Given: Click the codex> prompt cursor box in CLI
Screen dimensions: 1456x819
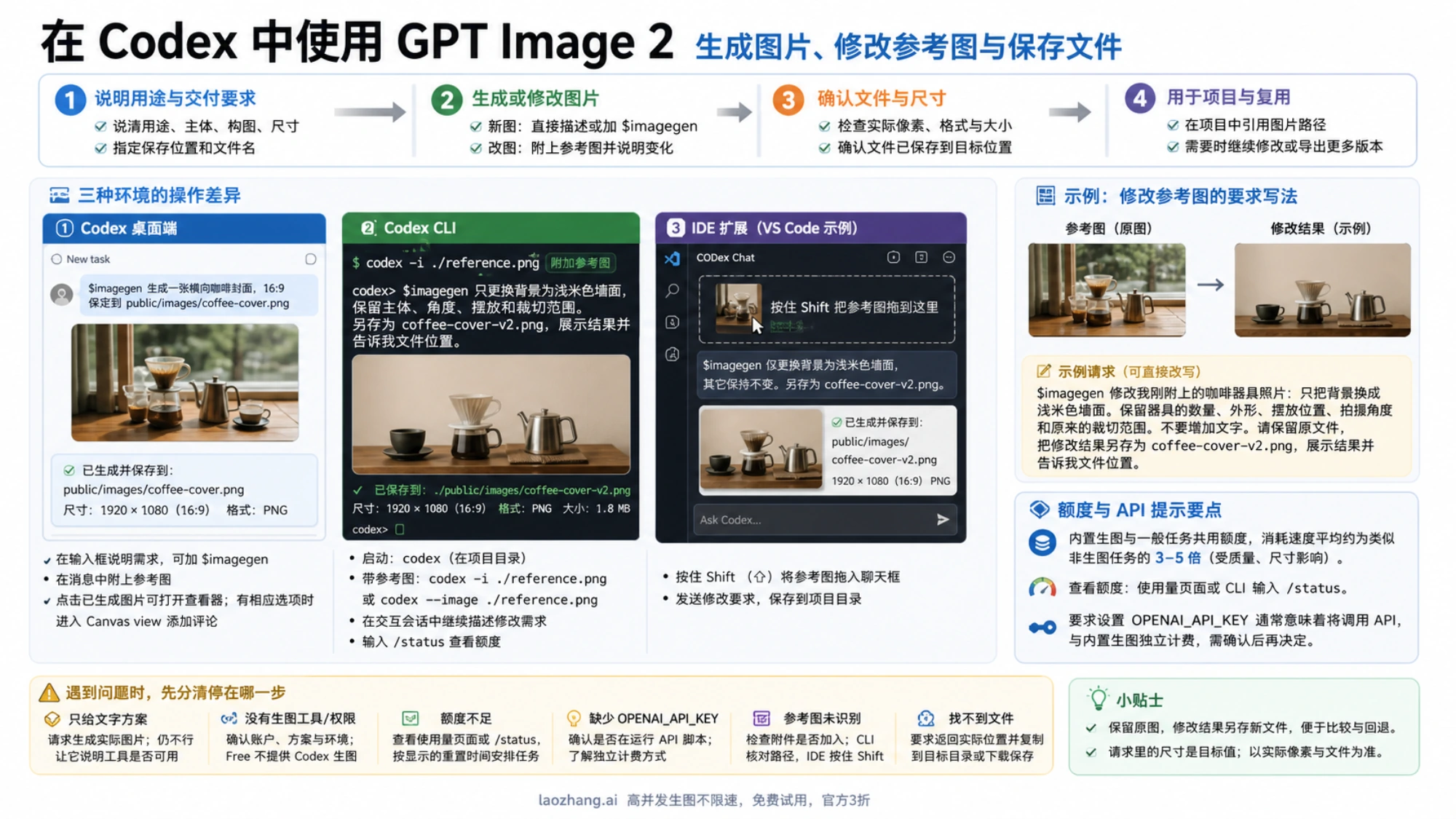Looking at the screenshot, I should [400, 529].
